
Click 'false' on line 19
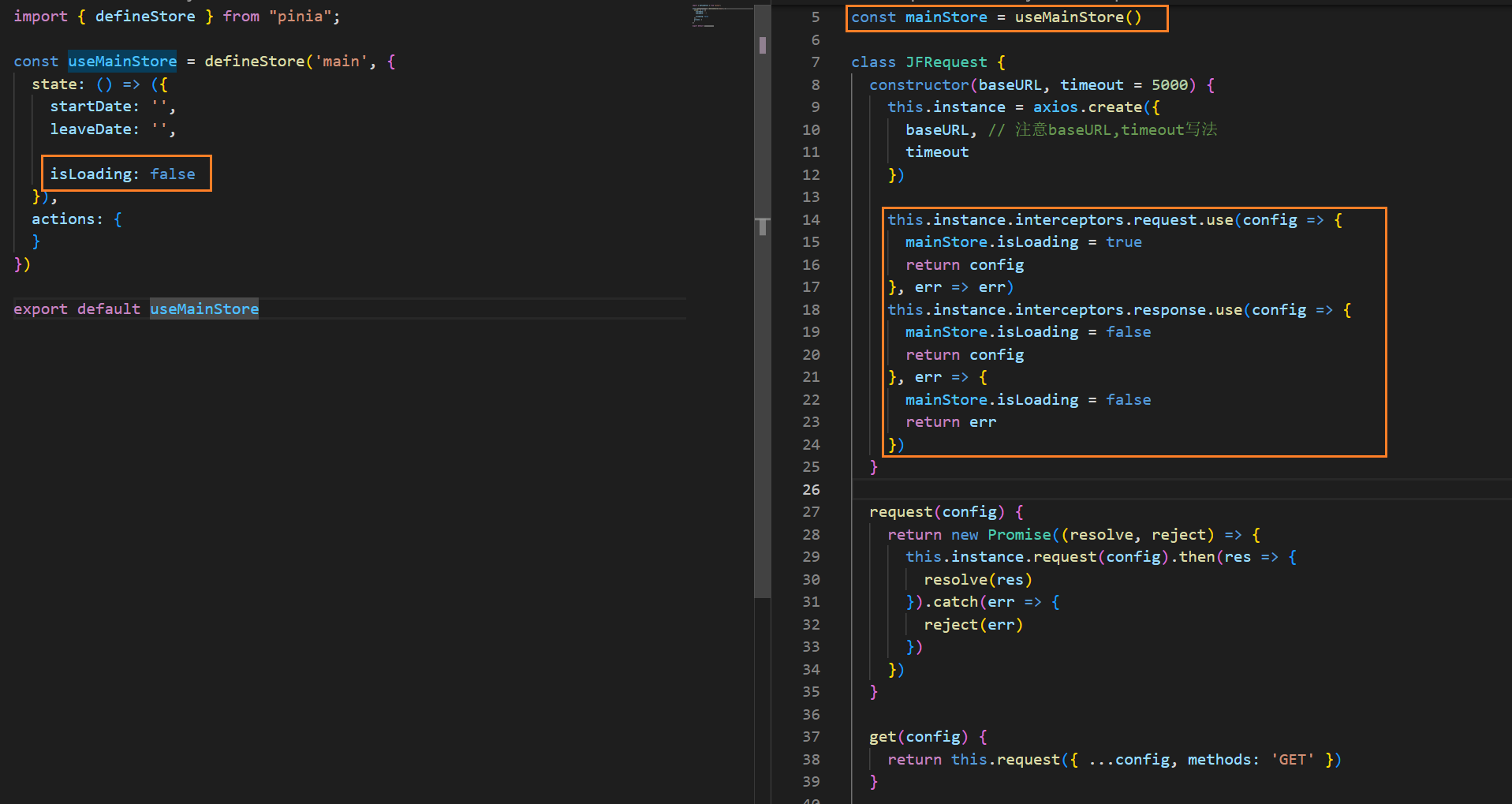pos(1129,332)
